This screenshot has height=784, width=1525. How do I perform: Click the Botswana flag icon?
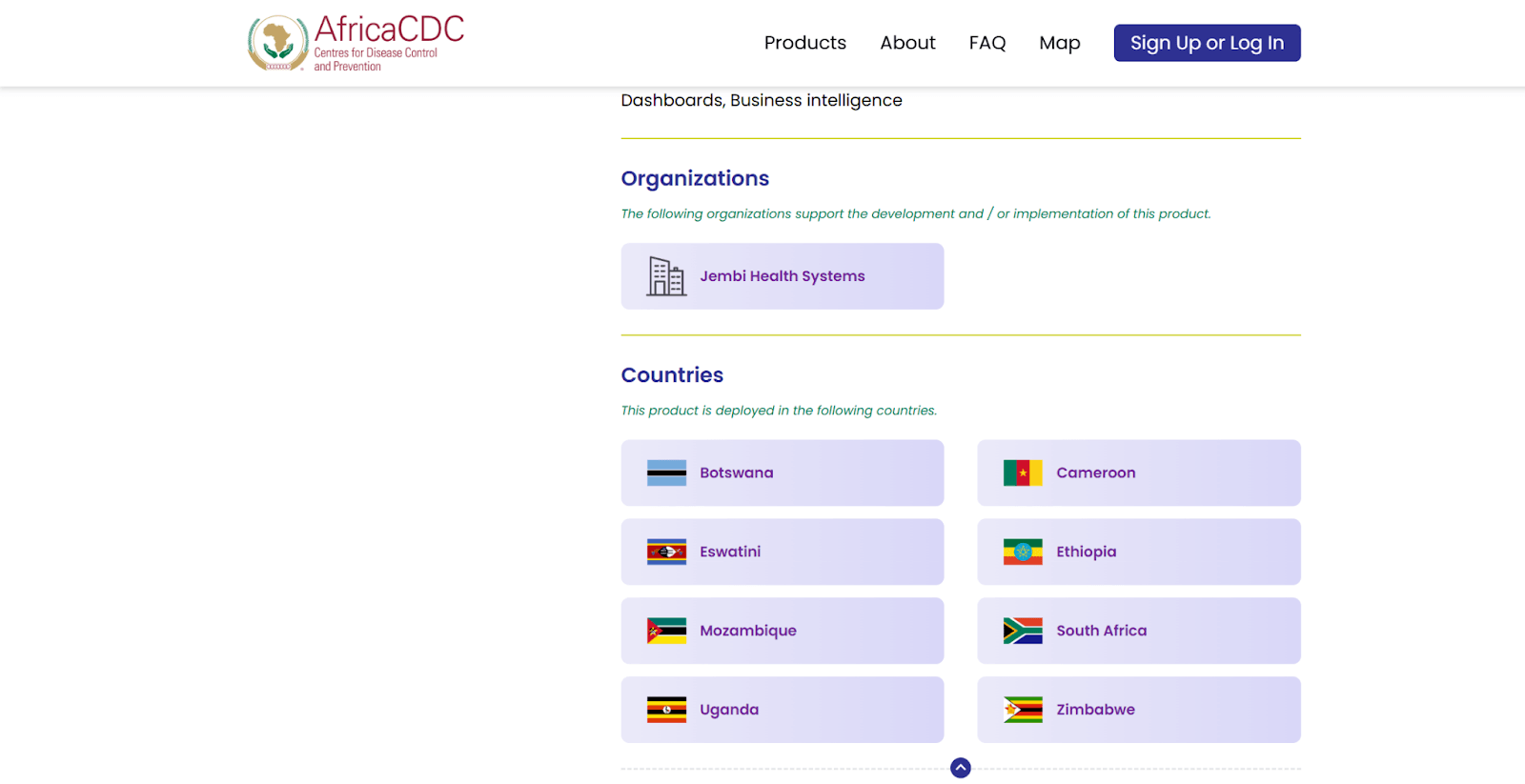pyautogui.click(x=666, y=472)
